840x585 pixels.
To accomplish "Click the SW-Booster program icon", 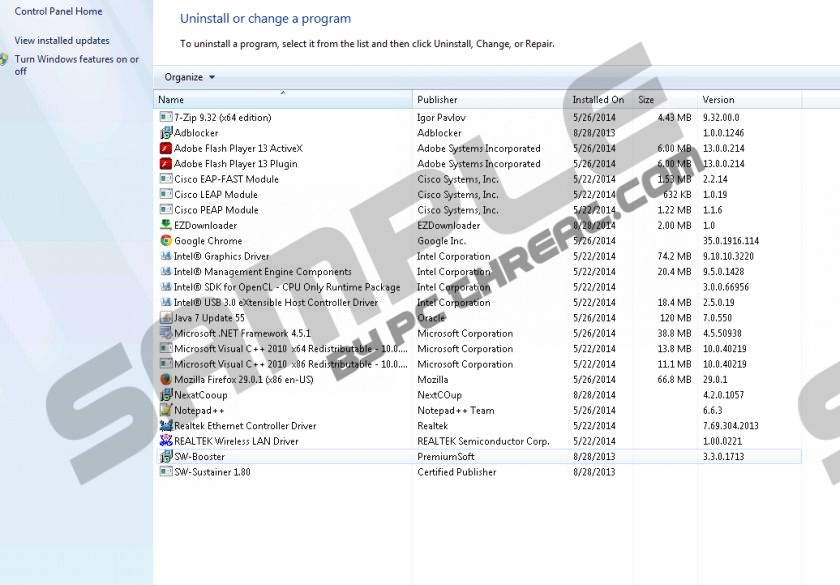I will click(166, 456).
